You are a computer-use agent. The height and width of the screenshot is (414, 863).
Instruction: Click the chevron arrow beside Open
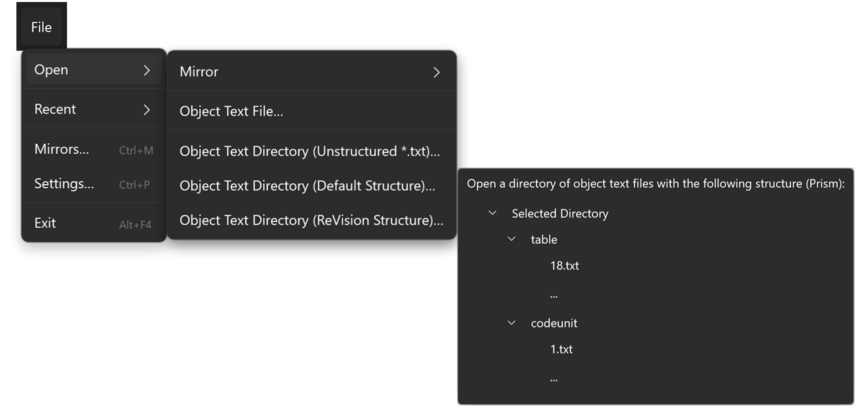146,70
